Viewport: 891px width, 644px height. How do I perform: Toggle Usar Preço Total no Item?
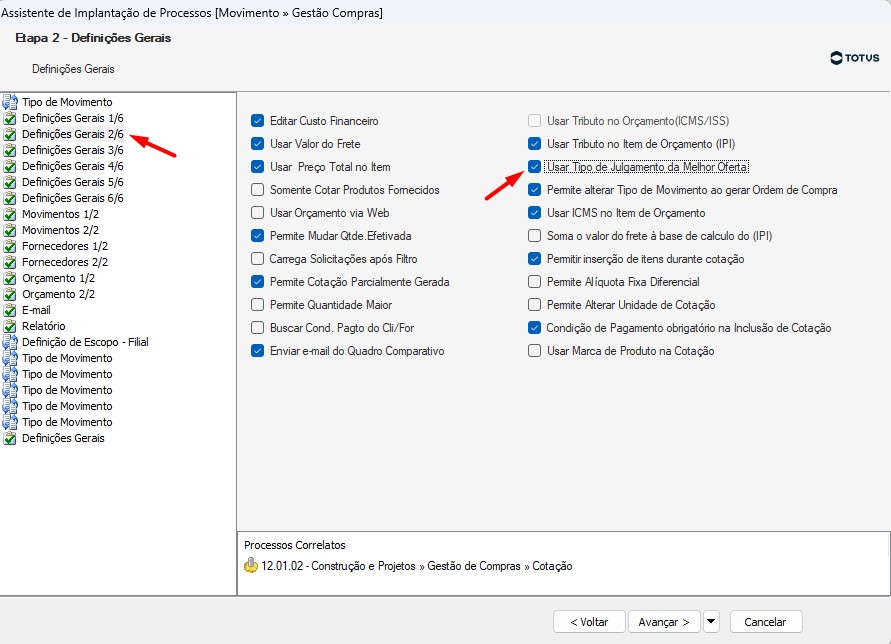pyautogui.click(x=257, y=167)
